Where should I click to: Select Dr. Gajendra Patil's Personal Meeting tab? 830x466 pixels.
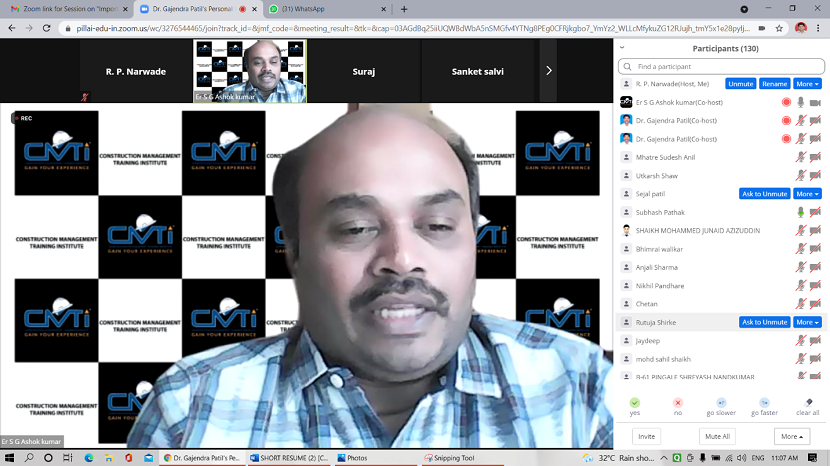(x=198, y=9)
